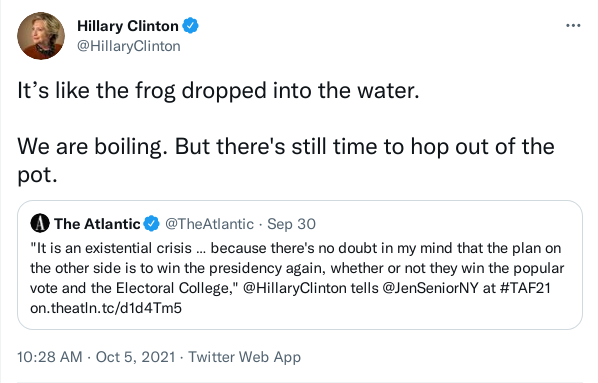Click the Twitter Web App source label
The width and height of the screenshot is (598, 383).
click(x=244, y=357)
